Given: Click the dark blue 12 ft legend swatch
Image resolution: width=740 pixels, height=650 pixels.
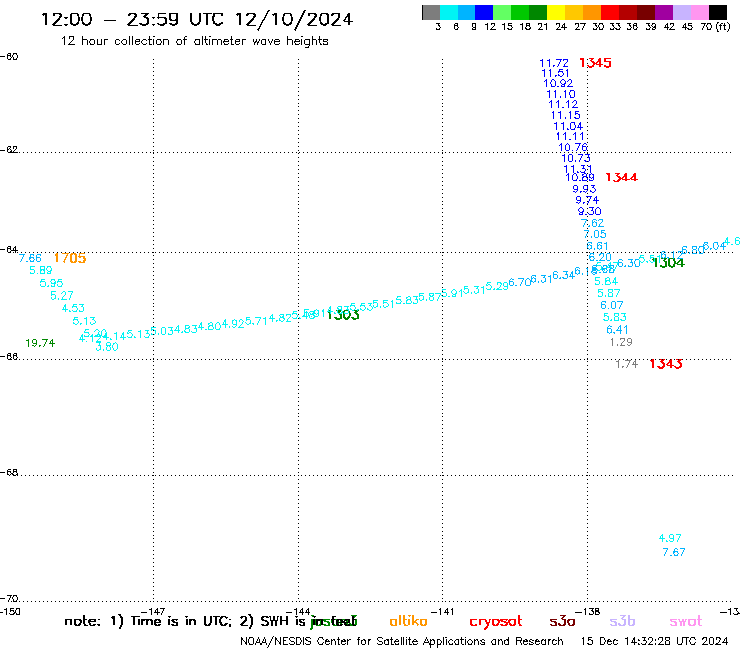Looking at the screenshot, I should click(x=484, y=12).
